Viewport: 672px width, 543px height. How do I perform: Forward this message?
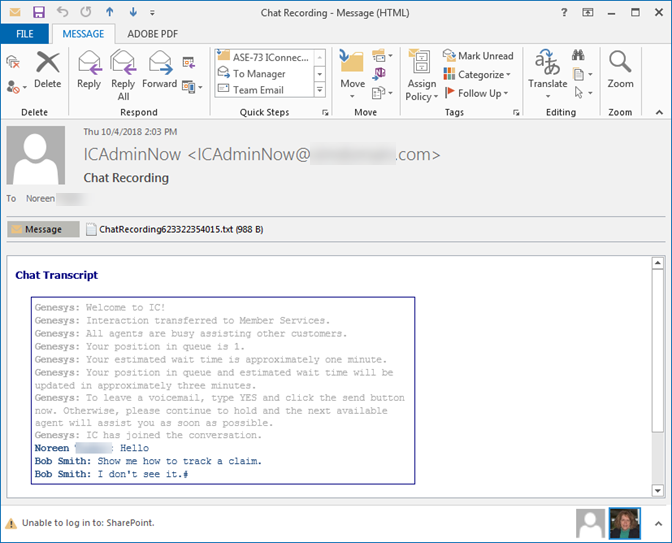159,70
